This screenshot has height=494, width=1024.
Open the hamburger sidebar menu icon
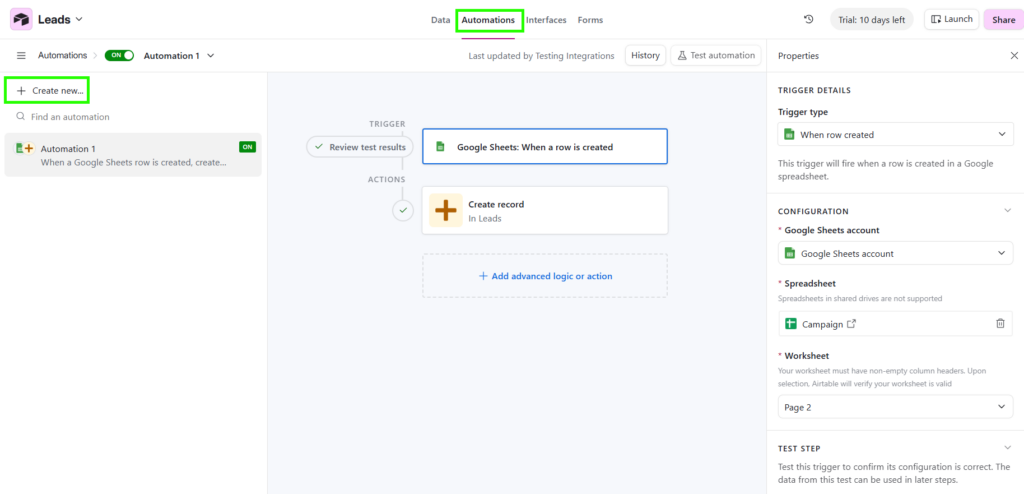click(x=21, y=56)
